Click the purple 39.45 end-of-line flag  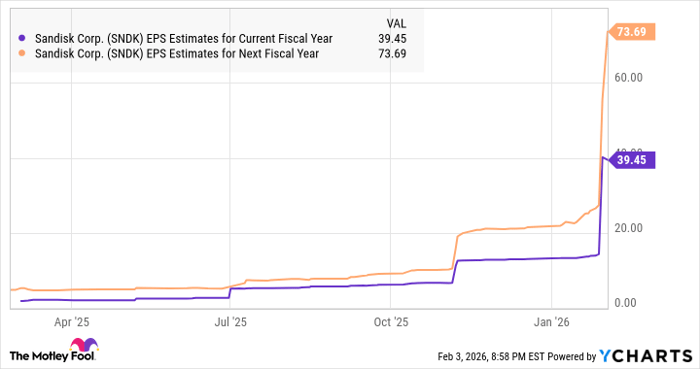coord(631,160)
